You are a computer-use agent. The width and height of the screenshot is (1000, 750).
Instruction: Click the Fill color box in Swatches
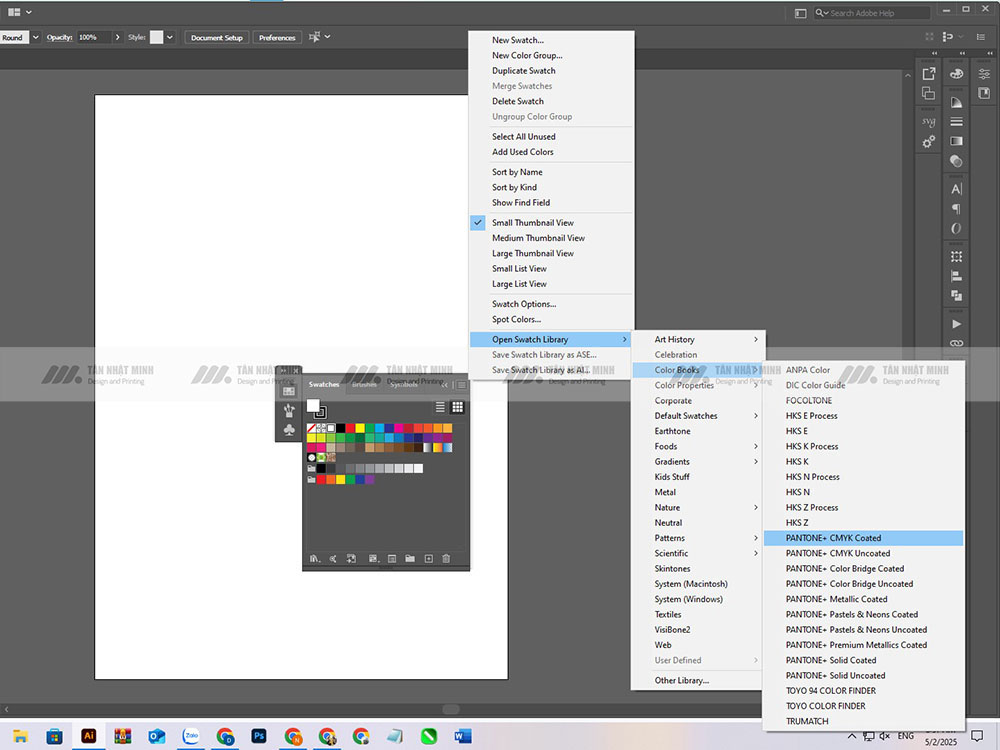[x=313, y=406]
